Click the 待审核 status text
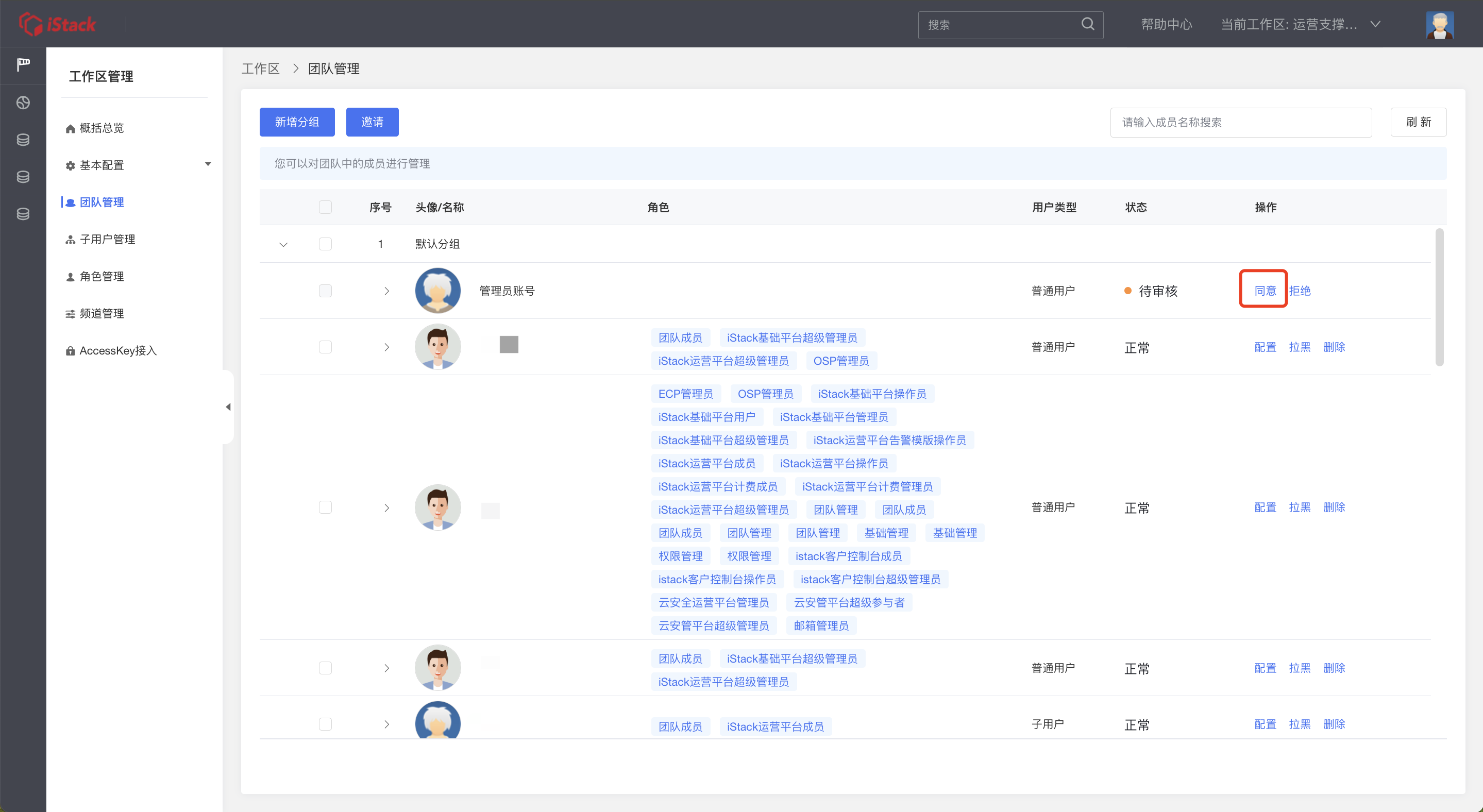 point(1158,291)
